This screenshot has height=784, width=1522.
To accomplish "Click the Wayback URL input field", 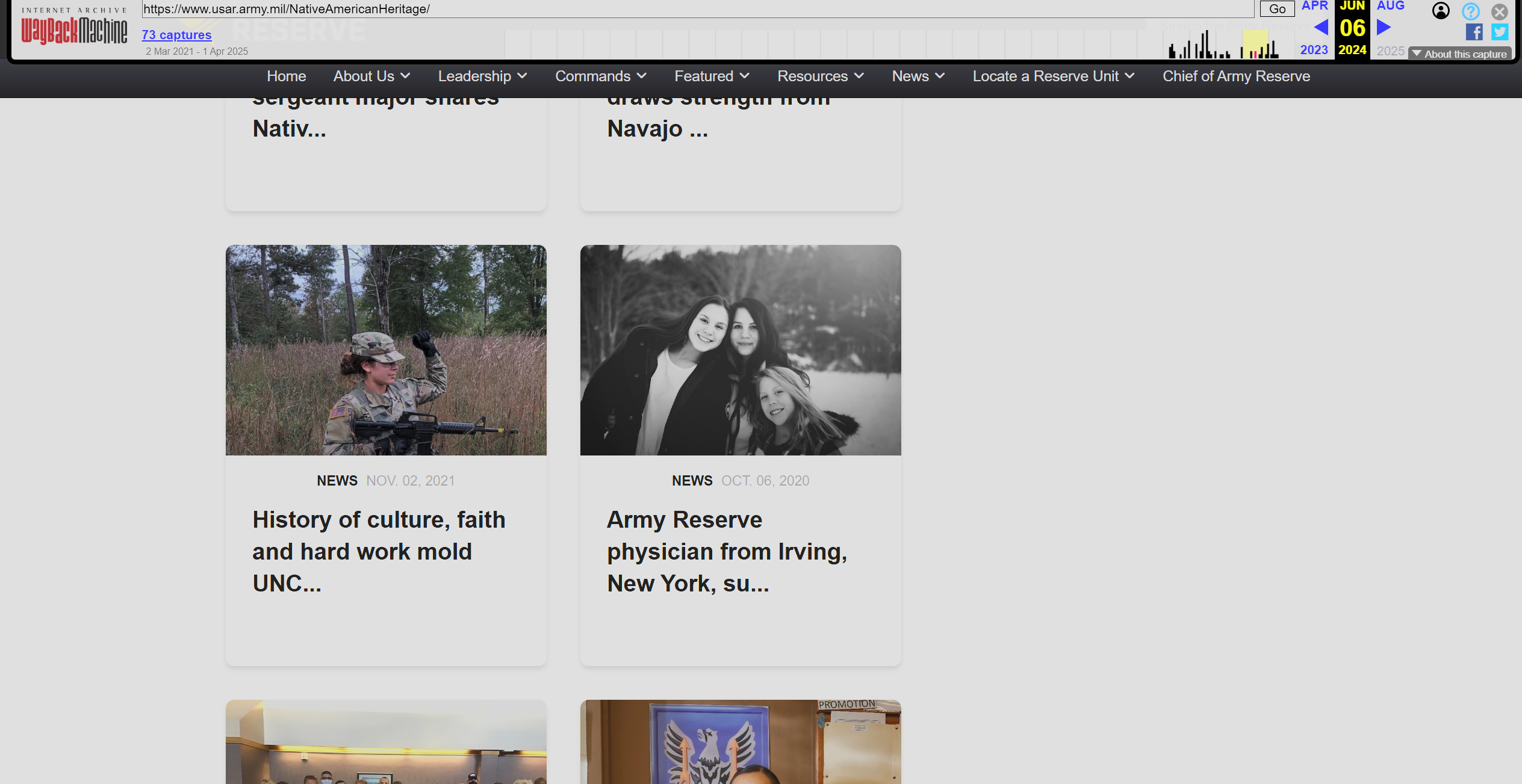I will tap(697, 9).
